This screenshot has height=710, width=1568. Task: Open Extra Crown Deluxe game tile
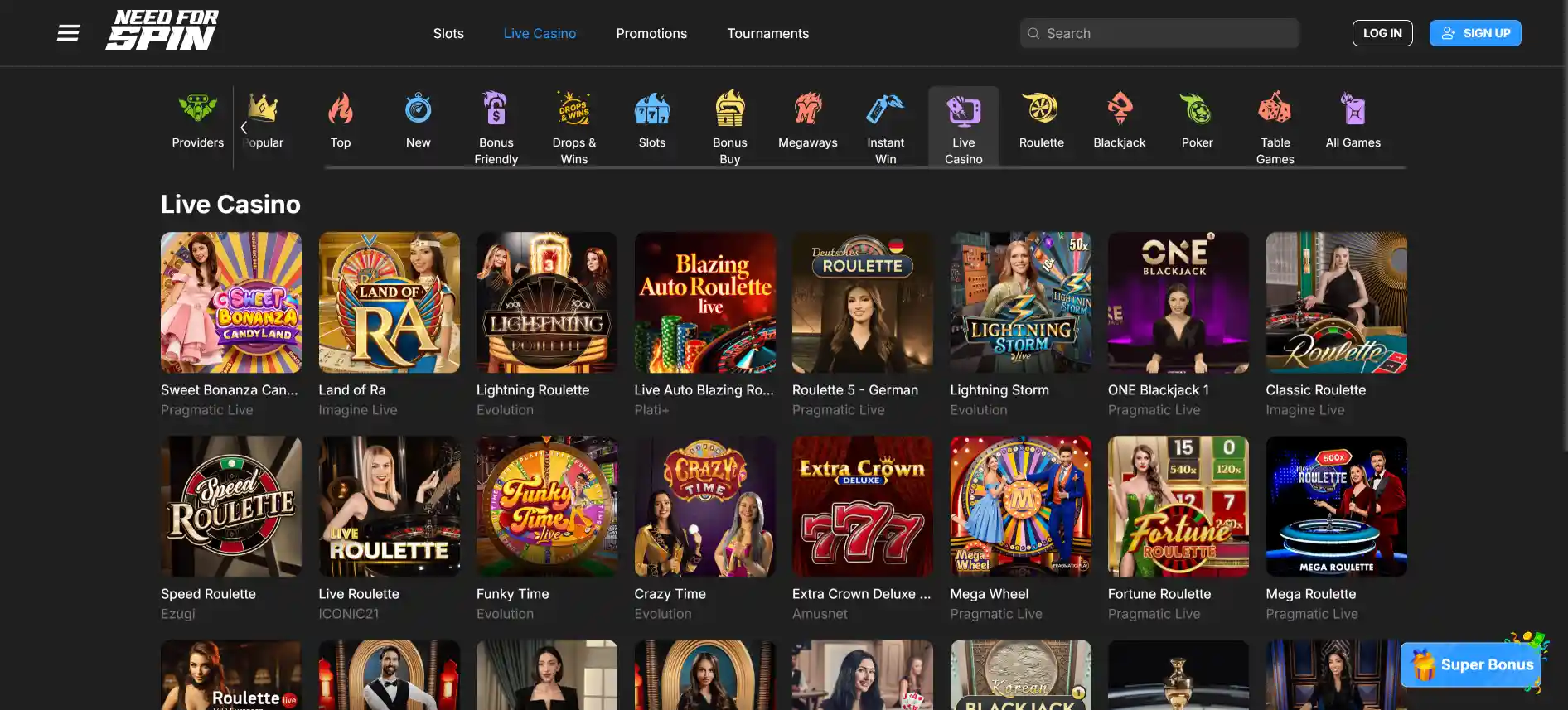tap(863, 506)
